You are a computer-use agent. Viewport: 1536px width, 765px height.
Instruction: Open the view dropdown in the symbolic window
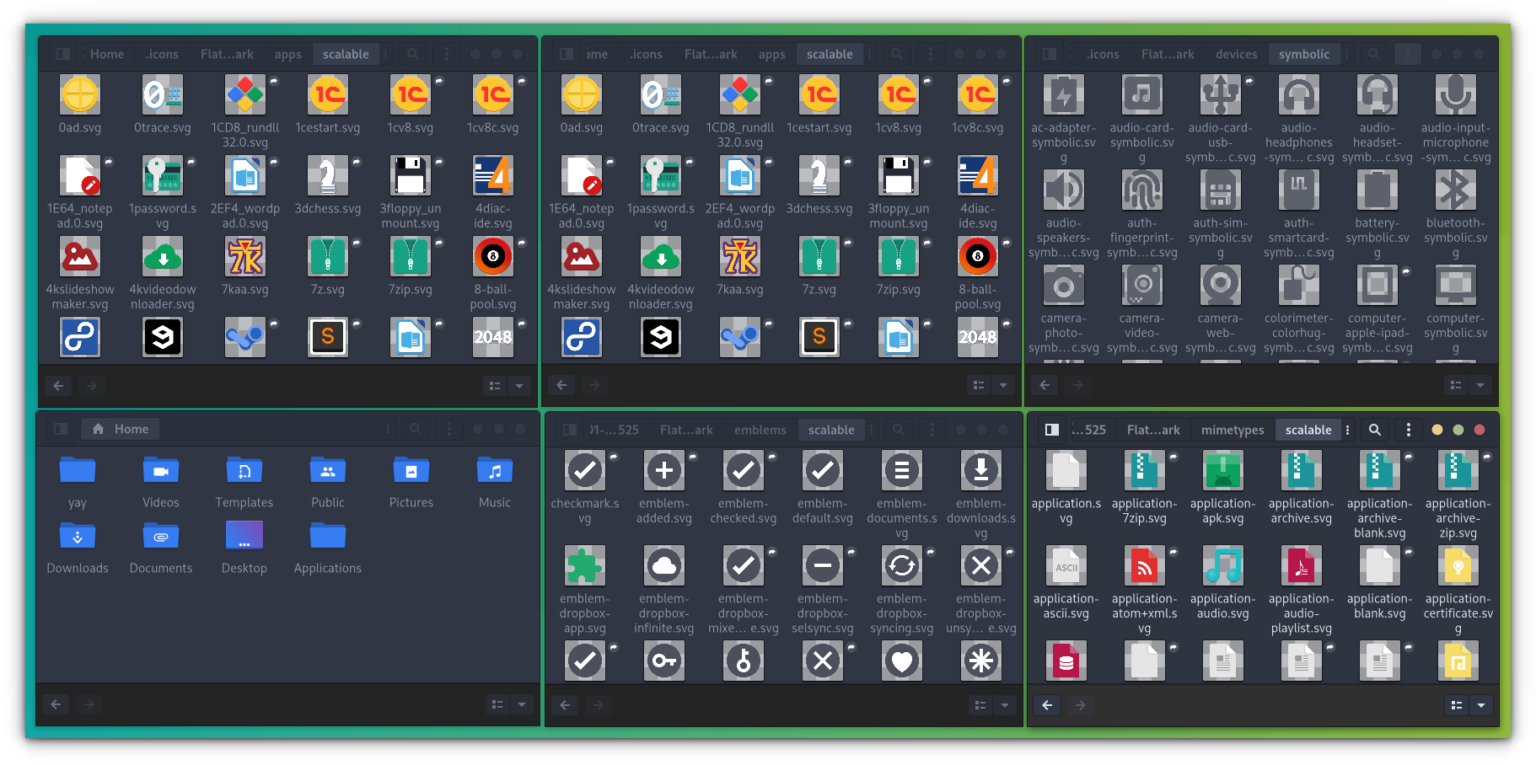(1482, 384)
